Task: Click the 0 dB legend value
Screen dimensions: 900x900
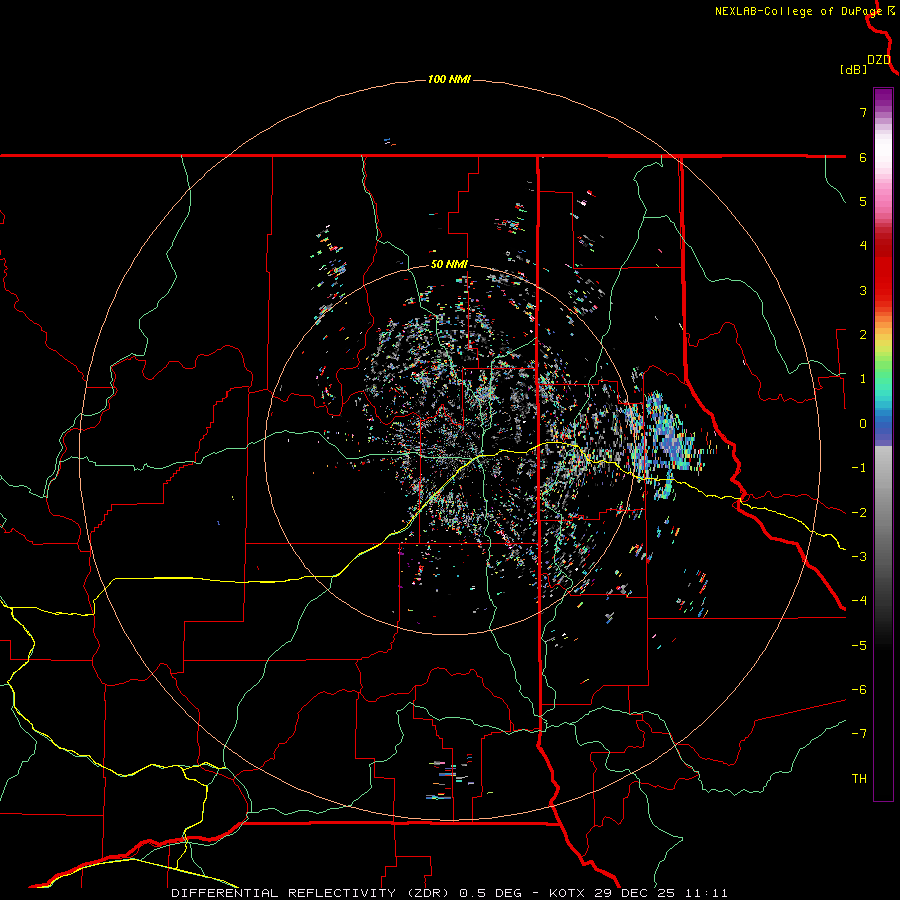Action: [x=863, y=424]
